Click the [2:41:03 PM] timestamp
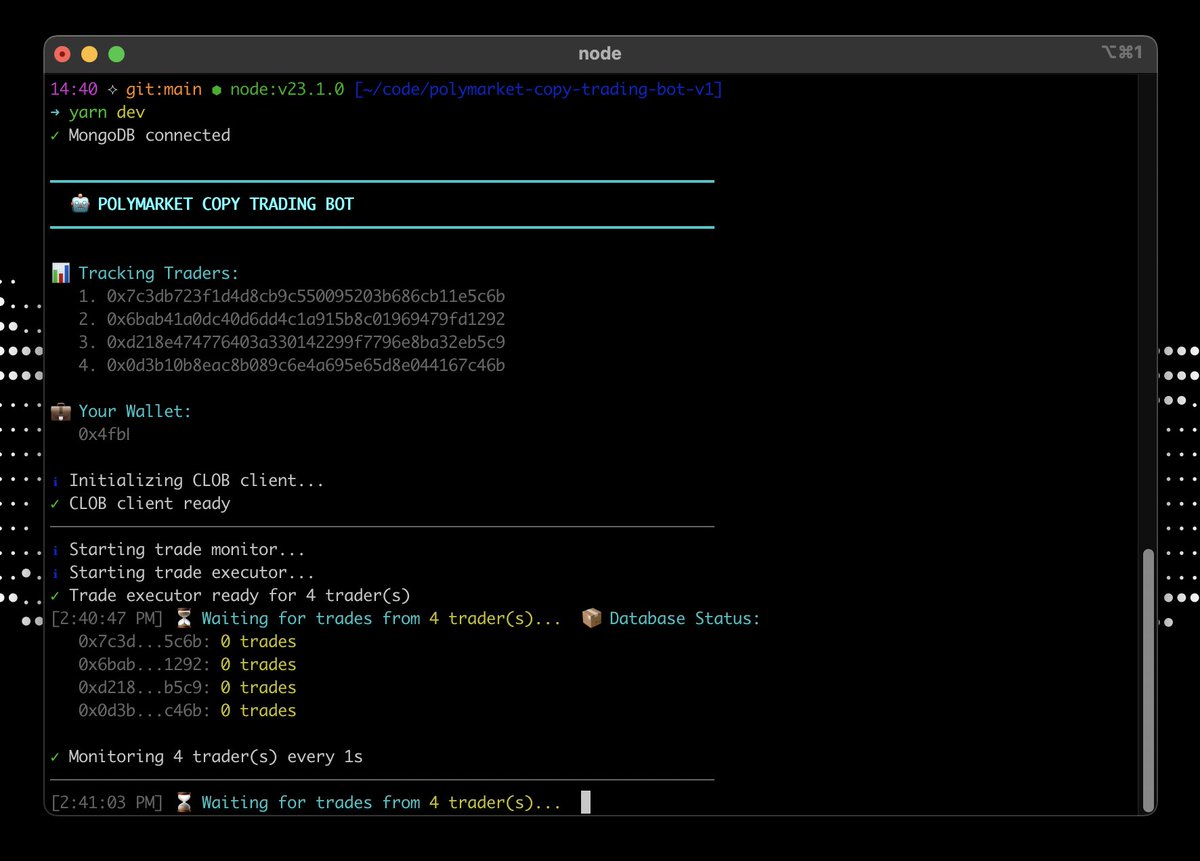 pyautogui.click(x=107, y=802)
